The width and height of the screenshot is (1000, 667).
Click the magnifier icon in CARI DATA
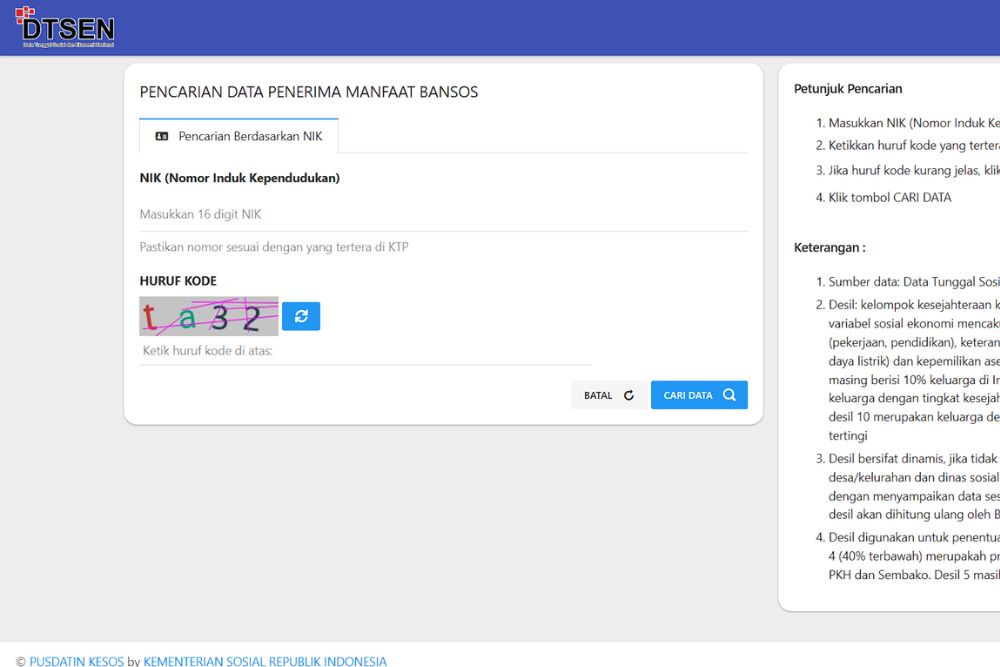[x=730, y=395]
